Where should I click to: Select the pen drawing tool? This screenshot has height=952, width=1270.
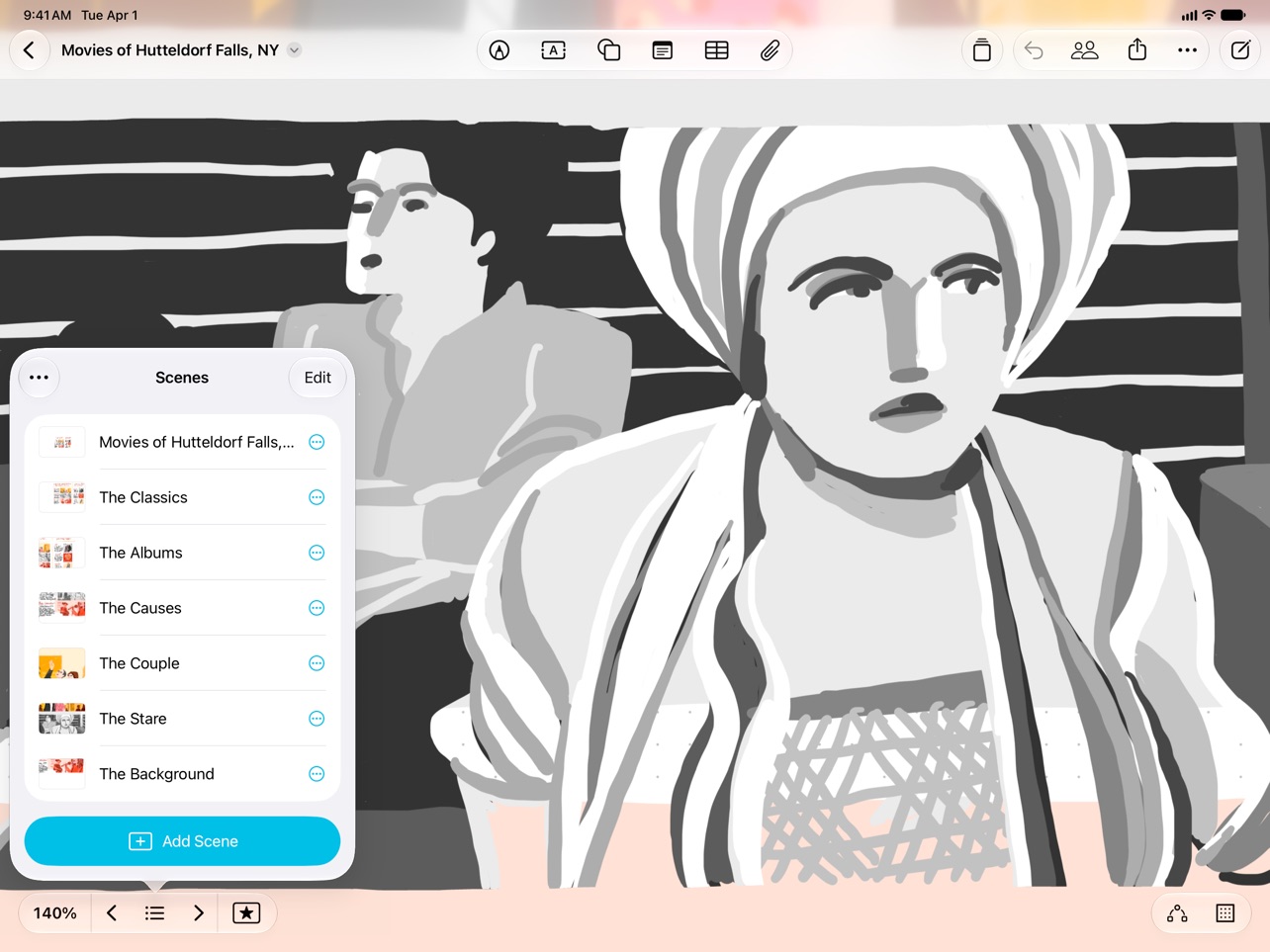[x=499, y=50]
